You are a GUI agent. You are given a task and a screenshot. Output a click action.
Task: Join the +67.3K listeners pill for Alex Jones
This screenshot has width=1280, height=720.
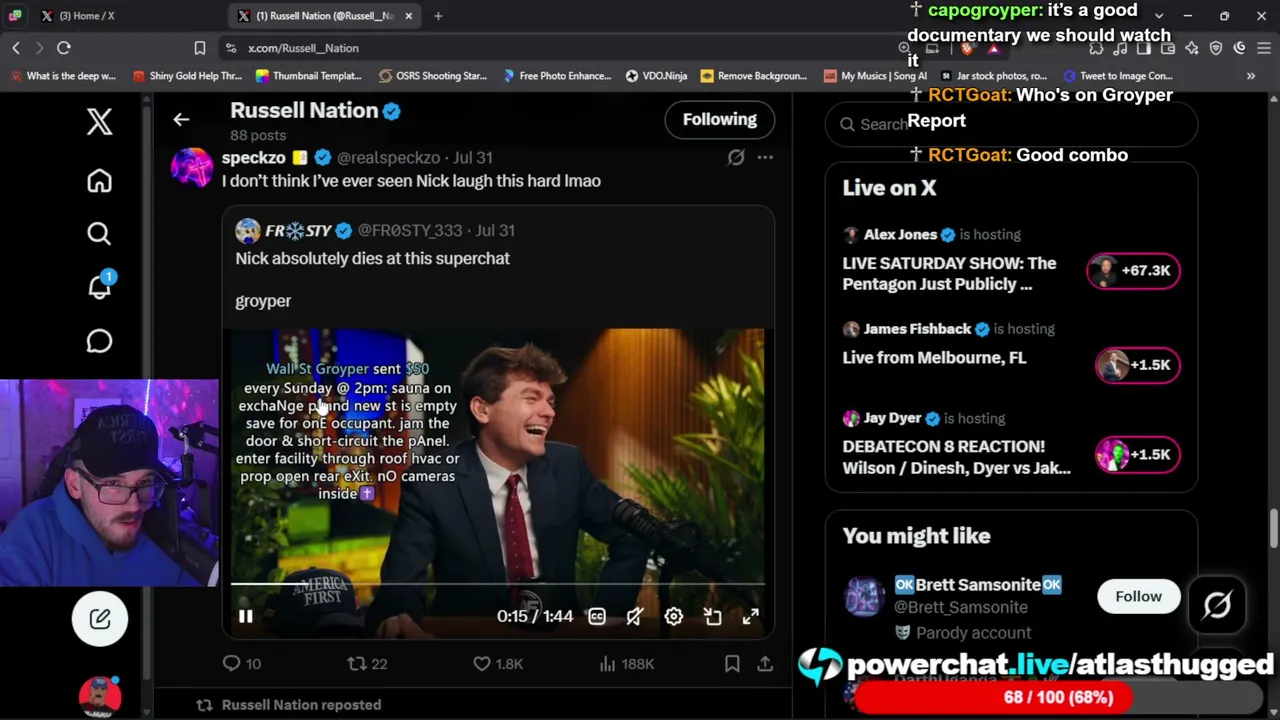(x=1134, y=271)
